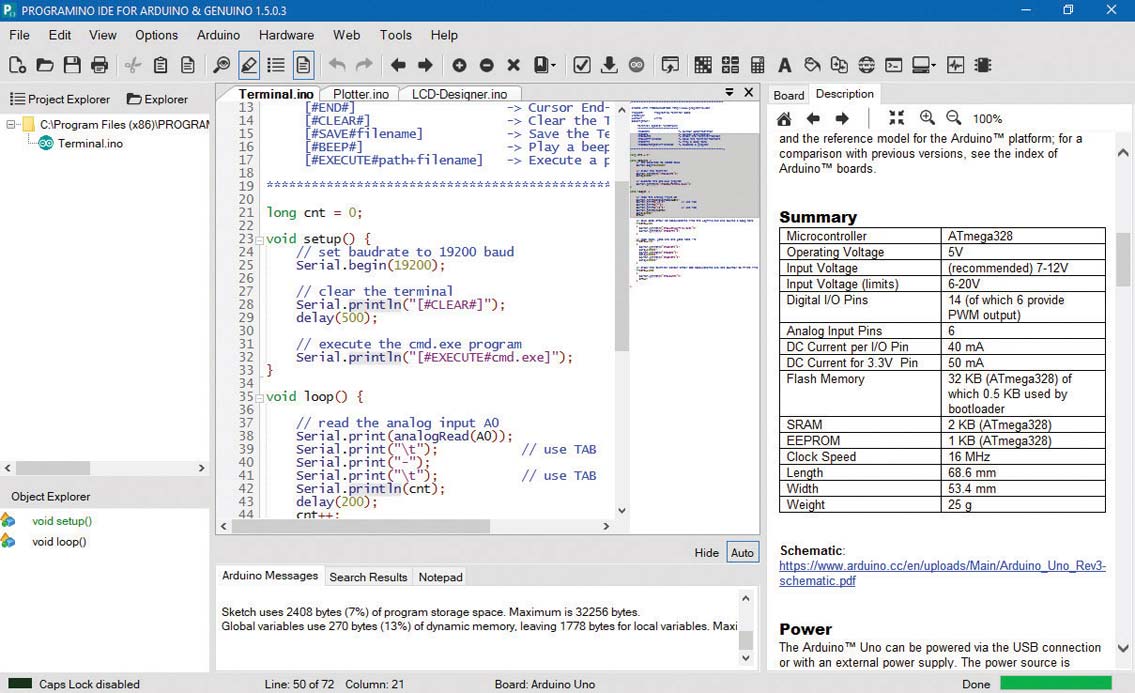
Task: Open the Arduino Uno schematic PDF link
Action: click(942, 573)
